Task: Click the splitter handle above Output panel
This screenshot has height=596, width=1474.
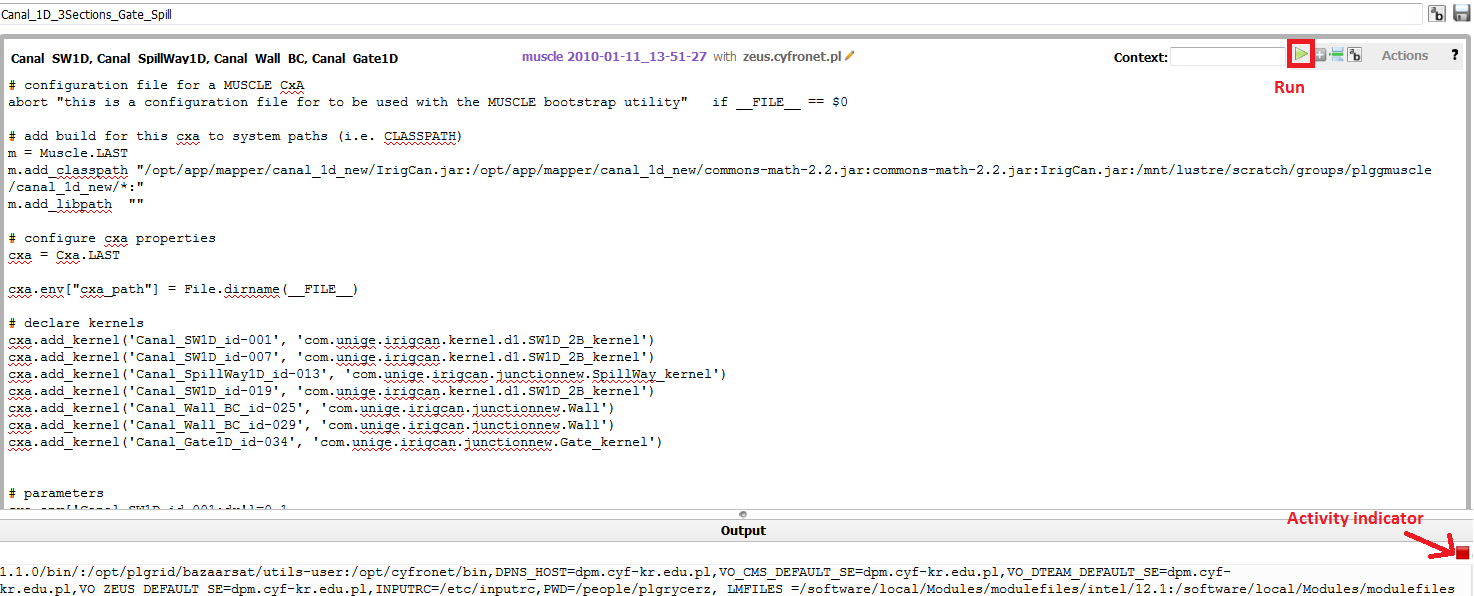Action: pyautogui.click(x=742, y=514)
